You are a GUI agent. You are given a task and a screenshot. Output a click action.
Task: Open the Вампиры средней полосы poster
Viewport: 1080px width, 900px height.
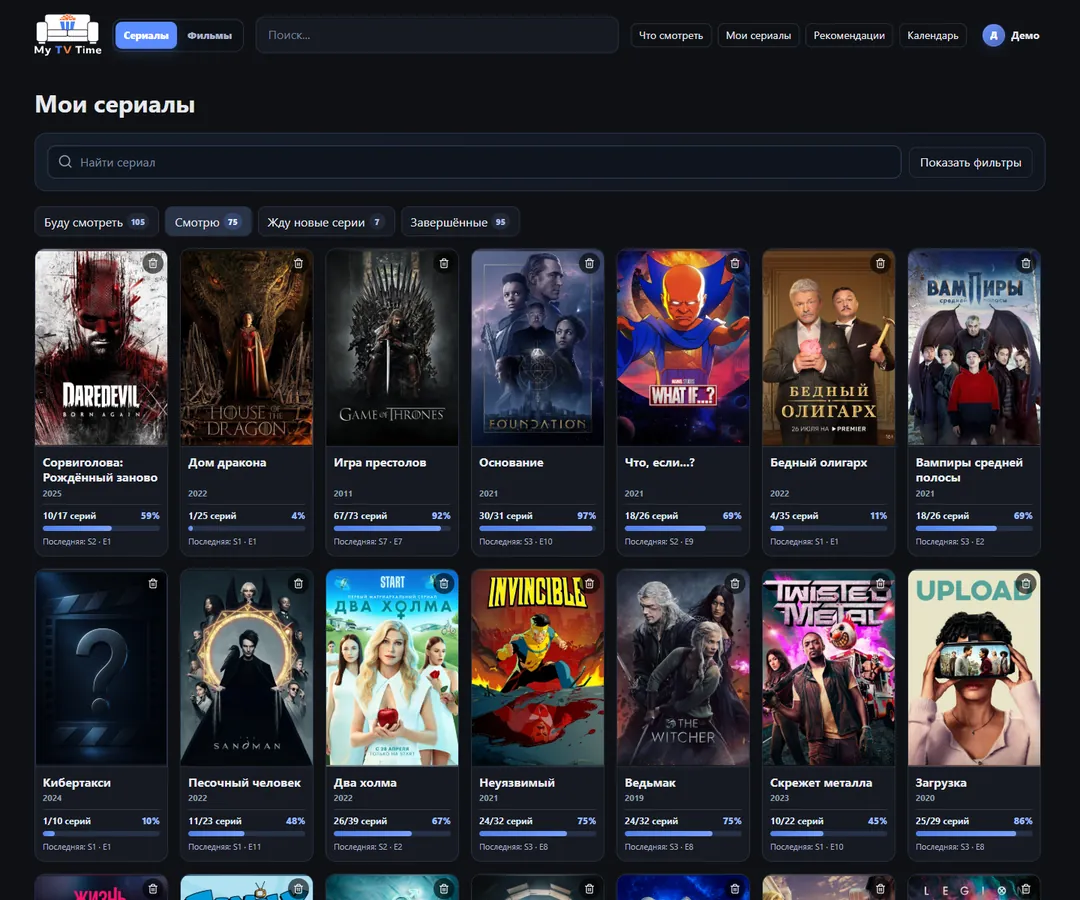(974, 347)
